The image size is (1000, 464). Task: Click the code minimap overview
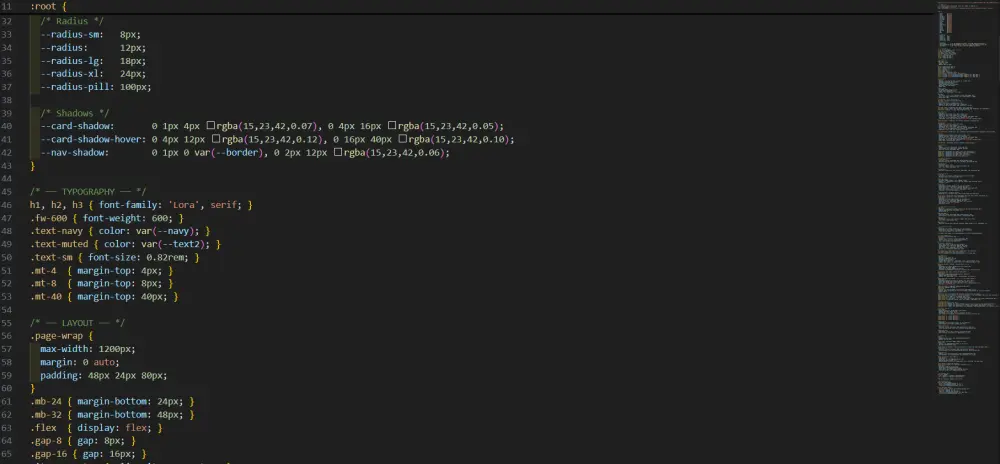966,198
